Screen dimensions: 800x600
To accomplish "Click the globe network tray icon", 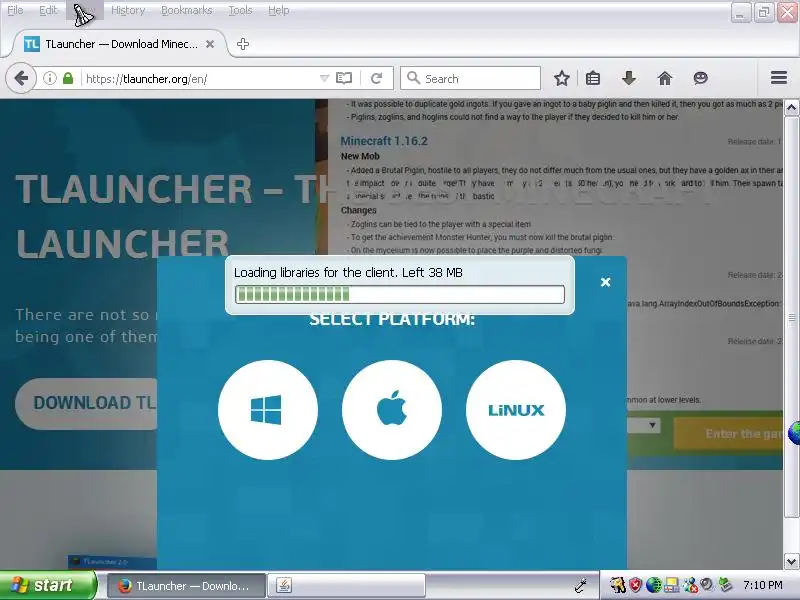I will 653,585.
